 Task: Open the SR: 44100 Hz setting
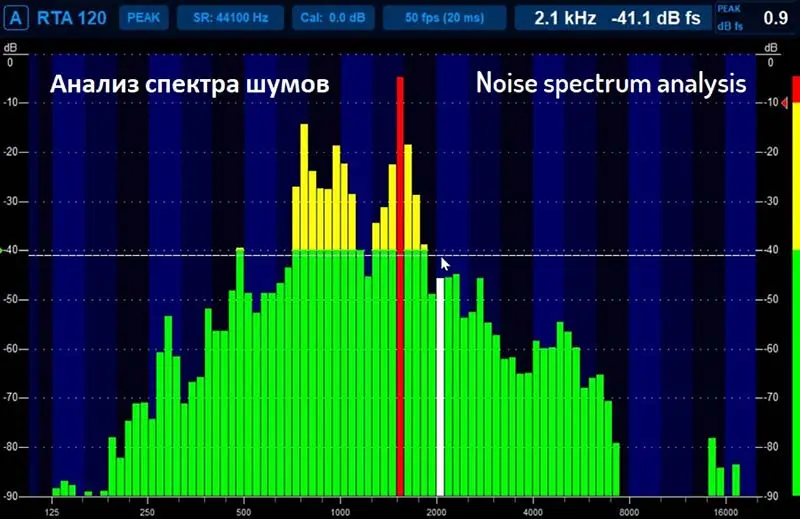pos(230,18)
